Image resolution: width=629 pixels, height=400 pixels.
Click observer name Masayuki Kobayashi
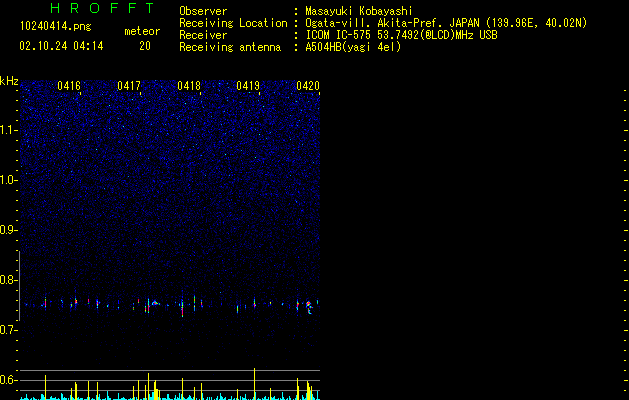[x=359, y=11]
